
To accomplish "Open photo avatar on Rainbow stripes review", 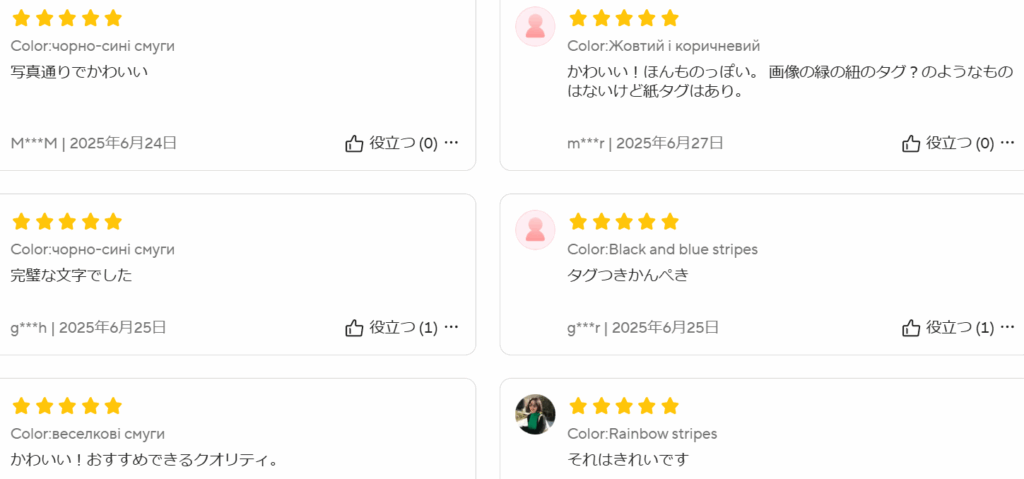I will [x=535, y=414].
